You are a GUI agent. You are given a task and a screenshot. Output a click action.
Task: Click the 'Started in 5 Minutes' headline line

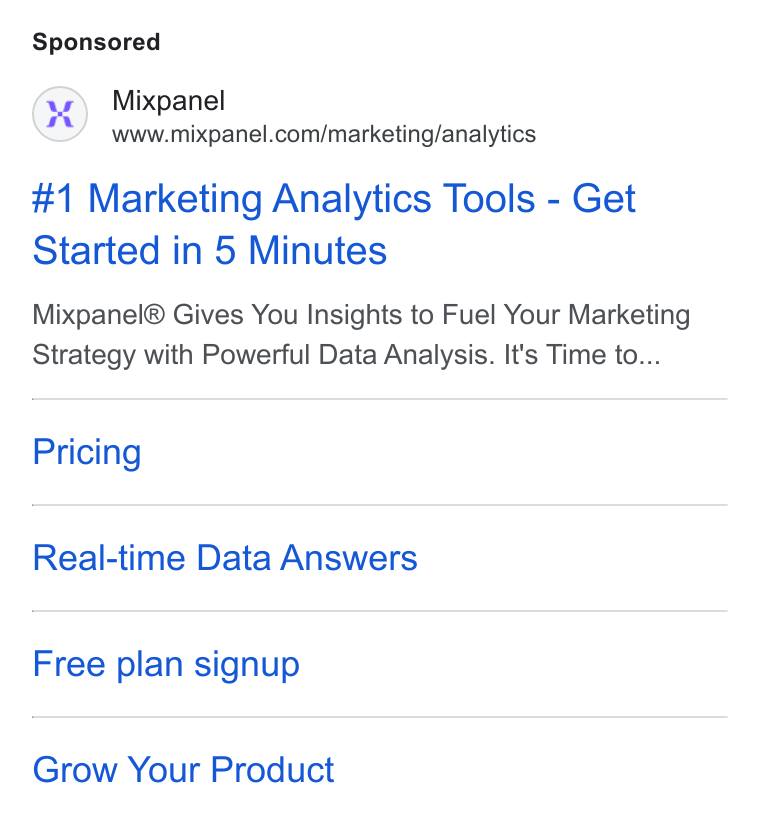coord(210,250)
